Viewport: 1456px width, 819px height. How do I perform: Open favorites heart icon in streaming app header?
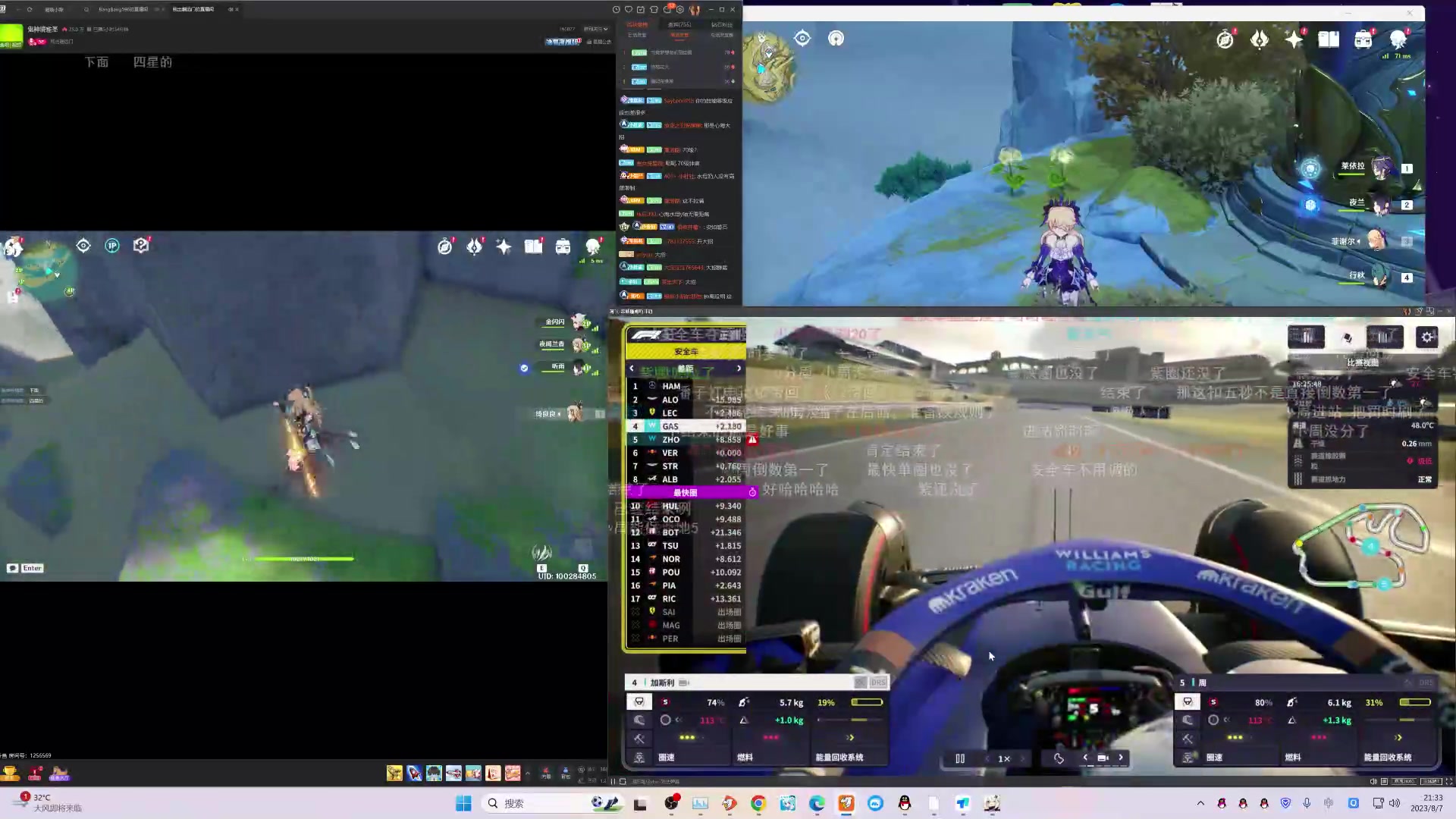pos(629,10)
